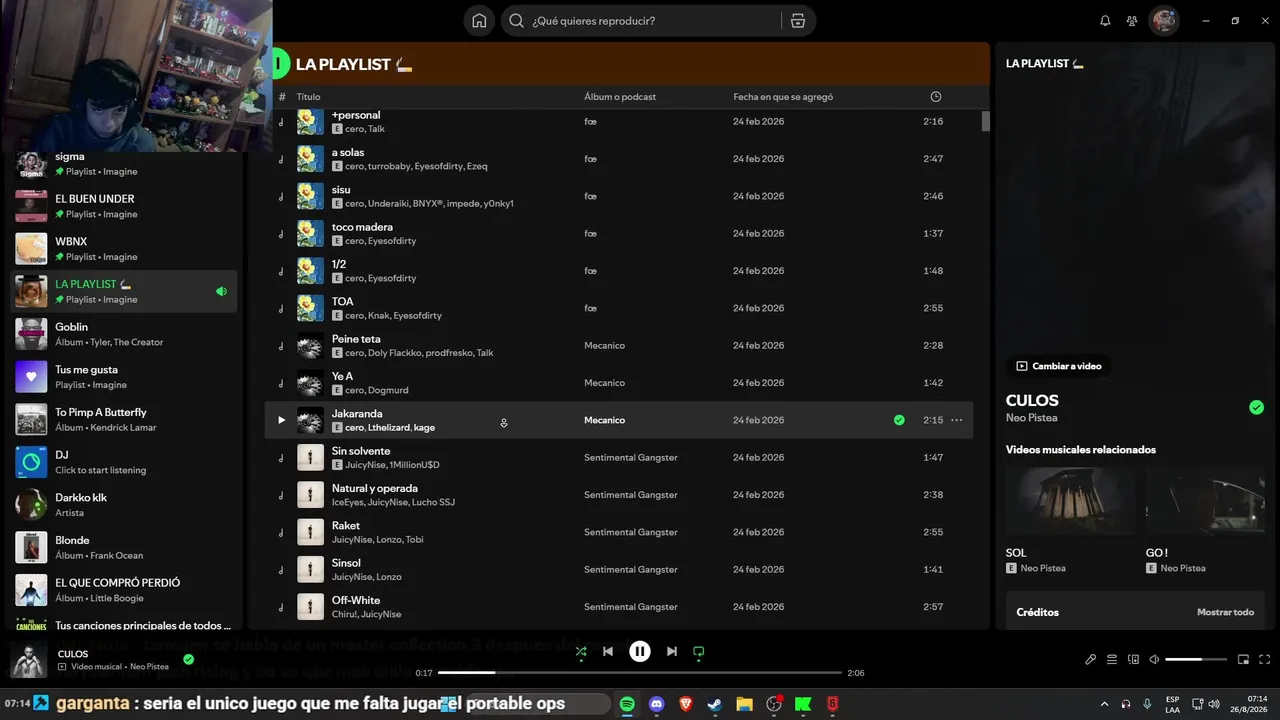Open artist link Lthelizard on Jakaranda
This screenshot has height=720, width=1280.
(x=388, y=428)
